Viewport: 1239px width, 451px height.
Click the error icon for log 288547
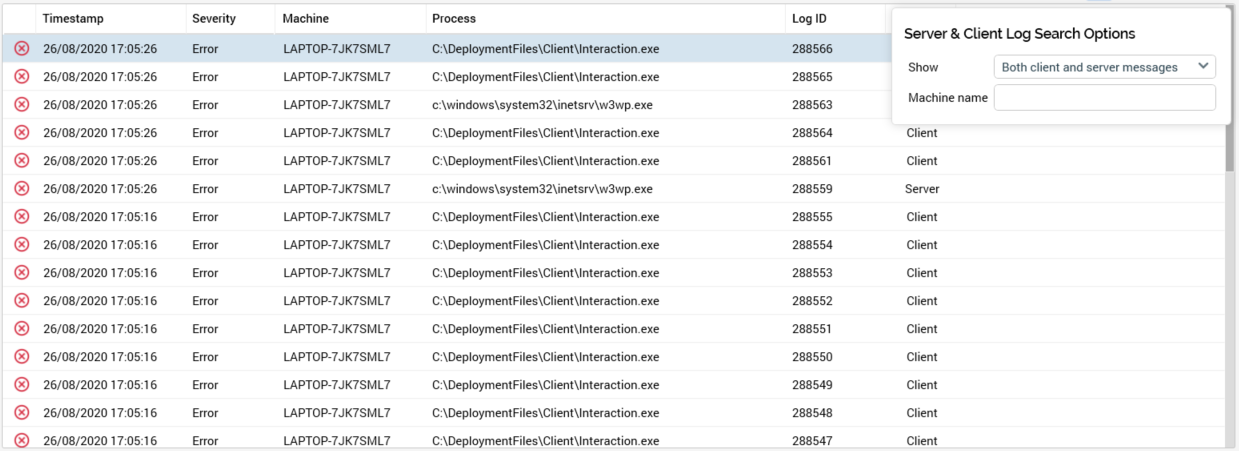coord(21,440)
